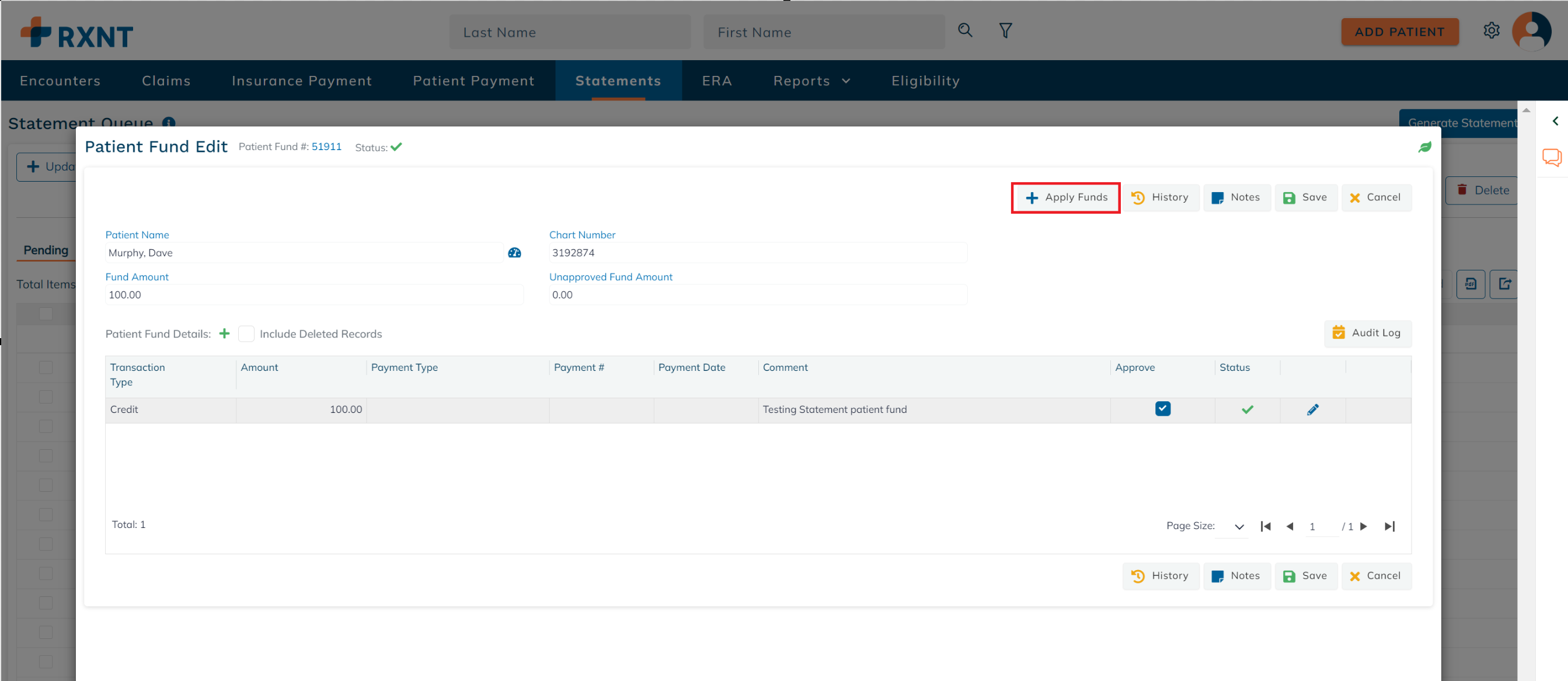Collapse the right side panel arrow
The width and height of the screenshot is (1568, 681).
(x=1555, y=121)
